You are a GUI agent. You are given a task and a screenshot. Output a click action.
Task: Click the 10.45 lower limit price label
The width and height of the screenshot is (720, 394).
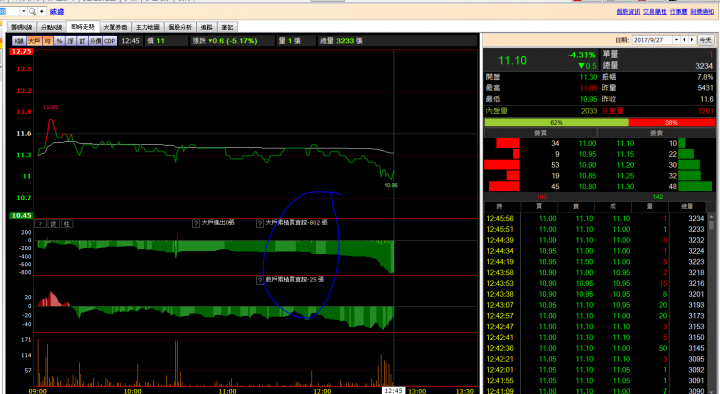21,215
